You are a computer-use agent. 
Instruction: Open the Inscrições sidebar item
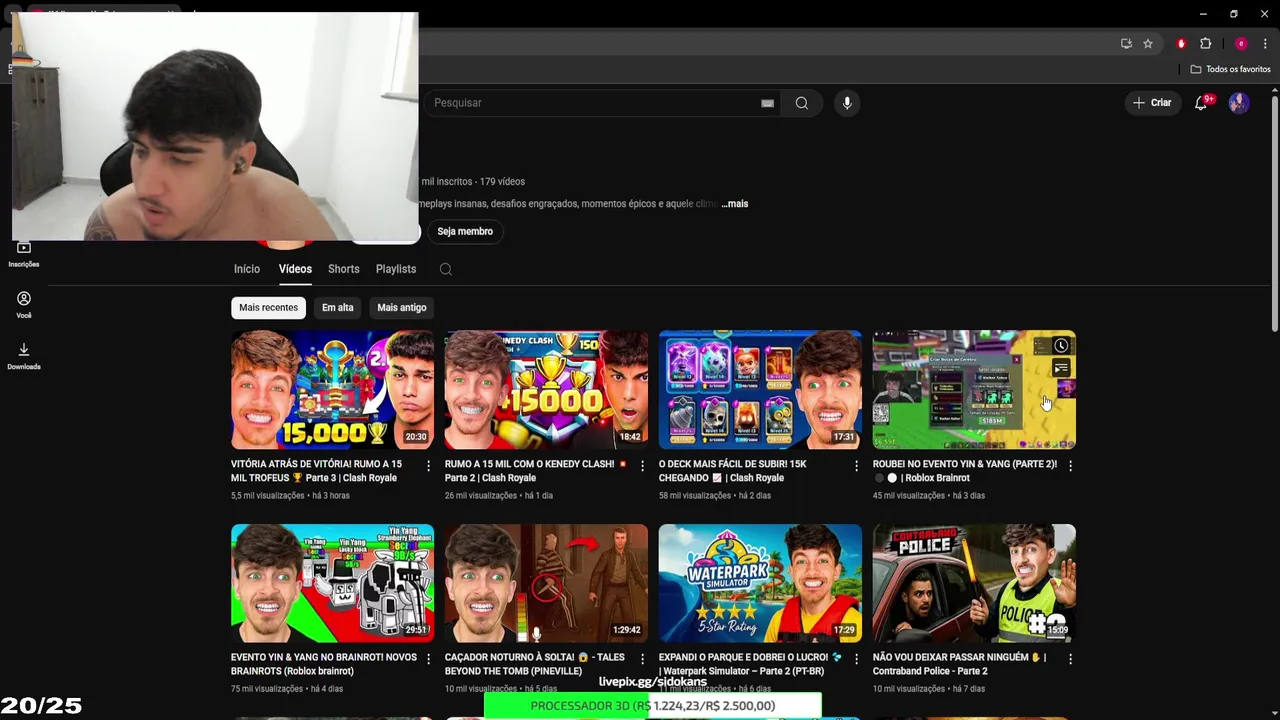pyautogui.click(x=24, y=254)
